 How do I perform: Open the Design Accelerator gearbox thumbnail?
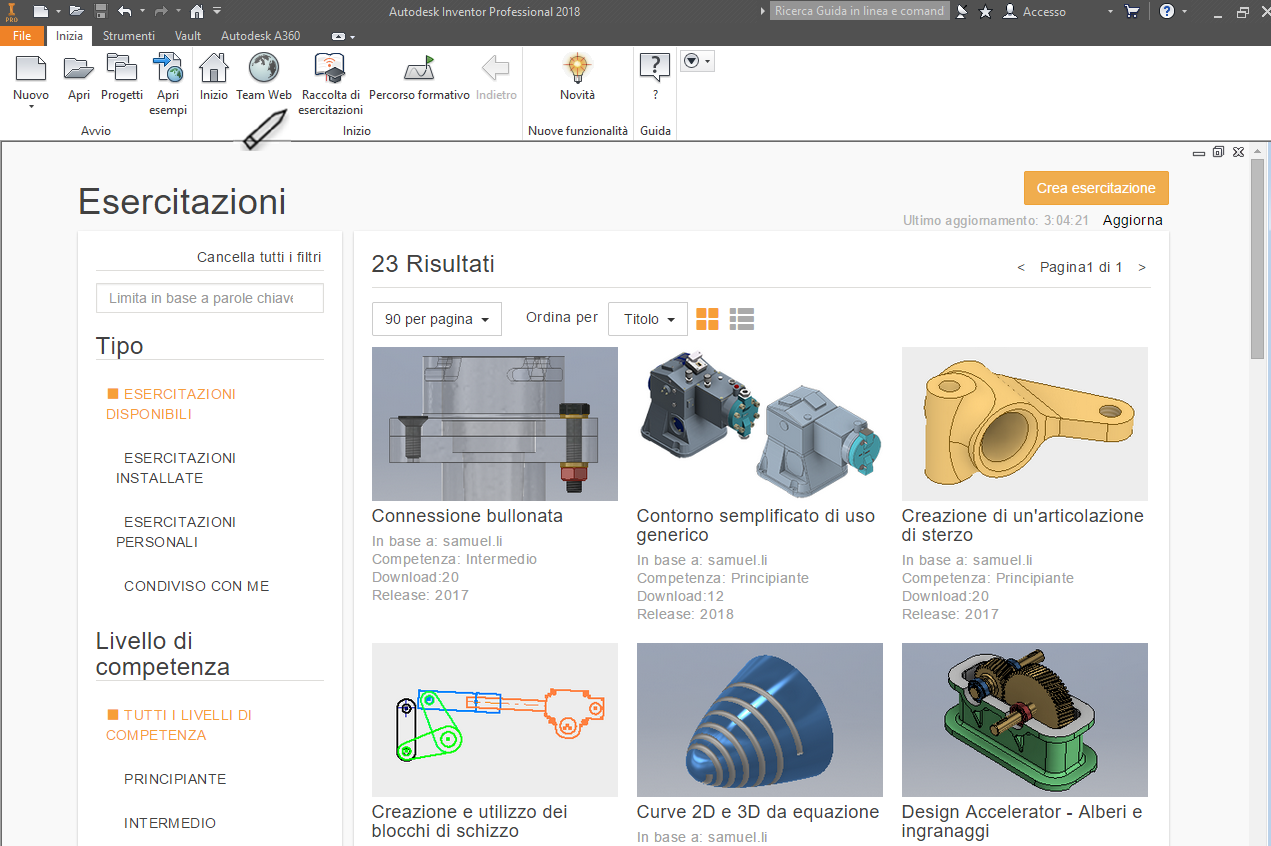(x=1025, y=720)
